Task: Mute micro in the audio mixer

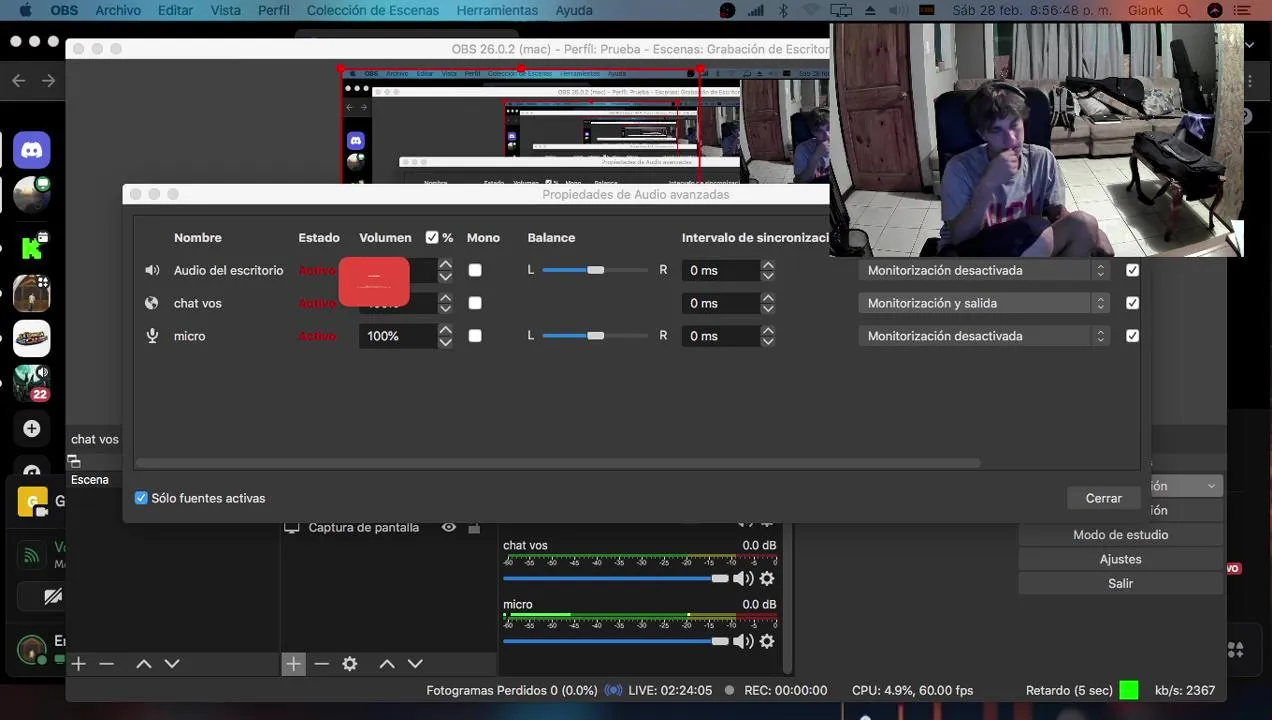Action: point(743,641)
